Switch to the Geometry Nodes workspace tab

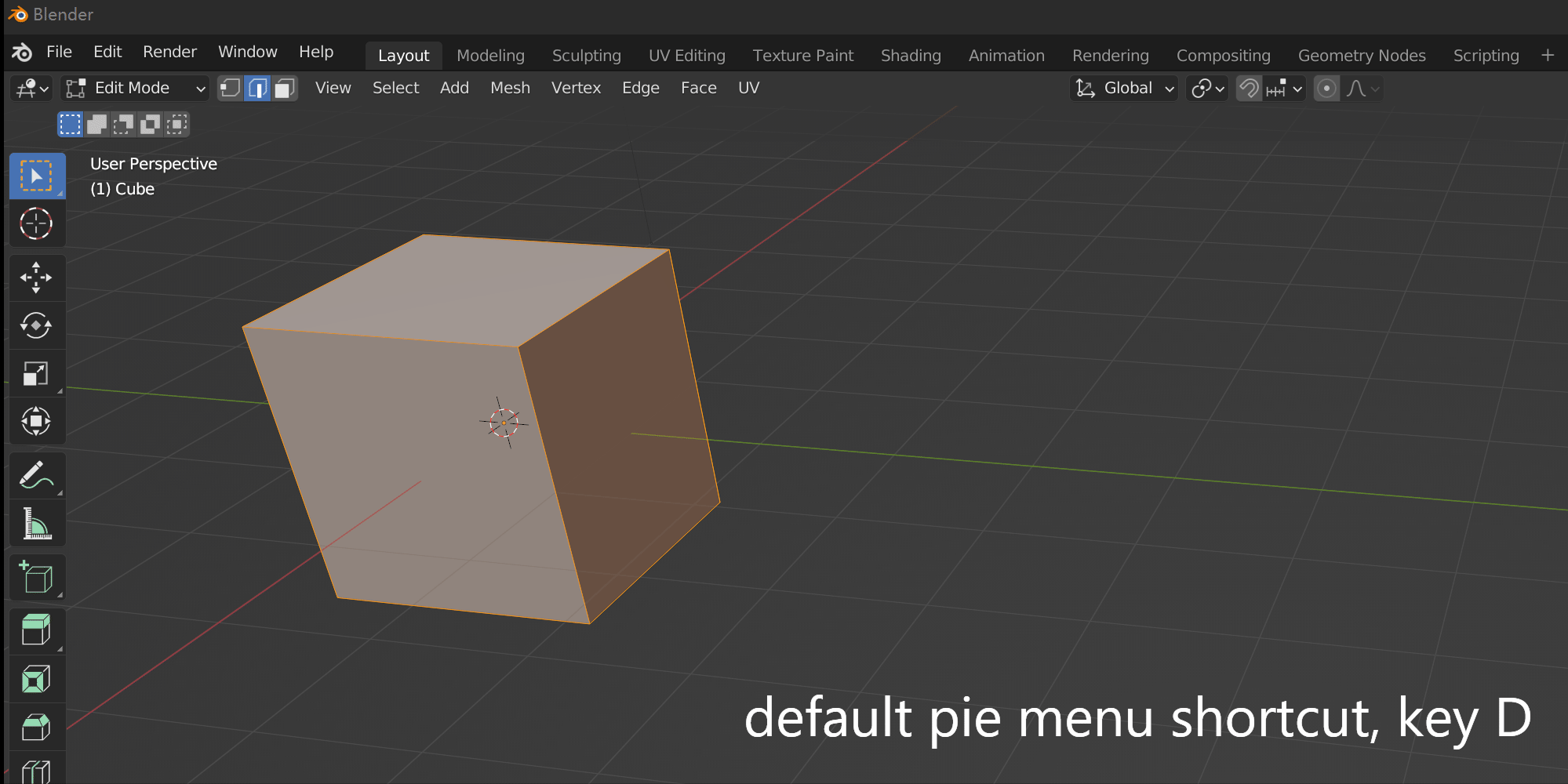(1362, 56)
